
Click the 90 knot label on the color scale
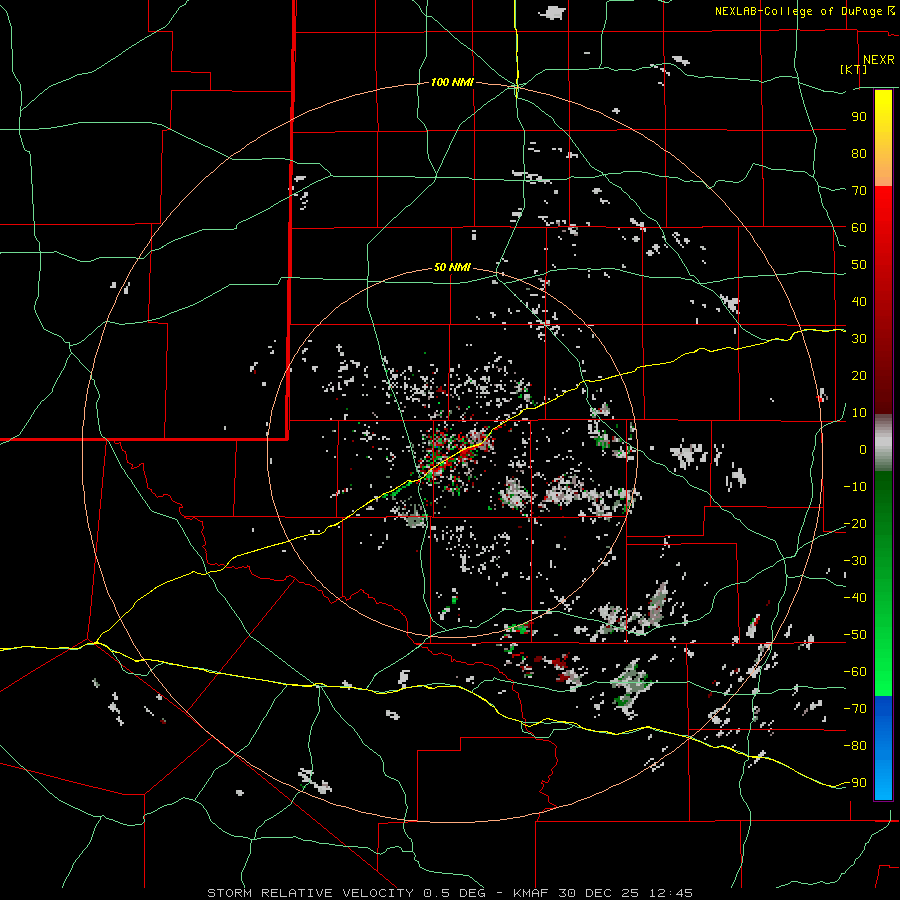(859, 117)
